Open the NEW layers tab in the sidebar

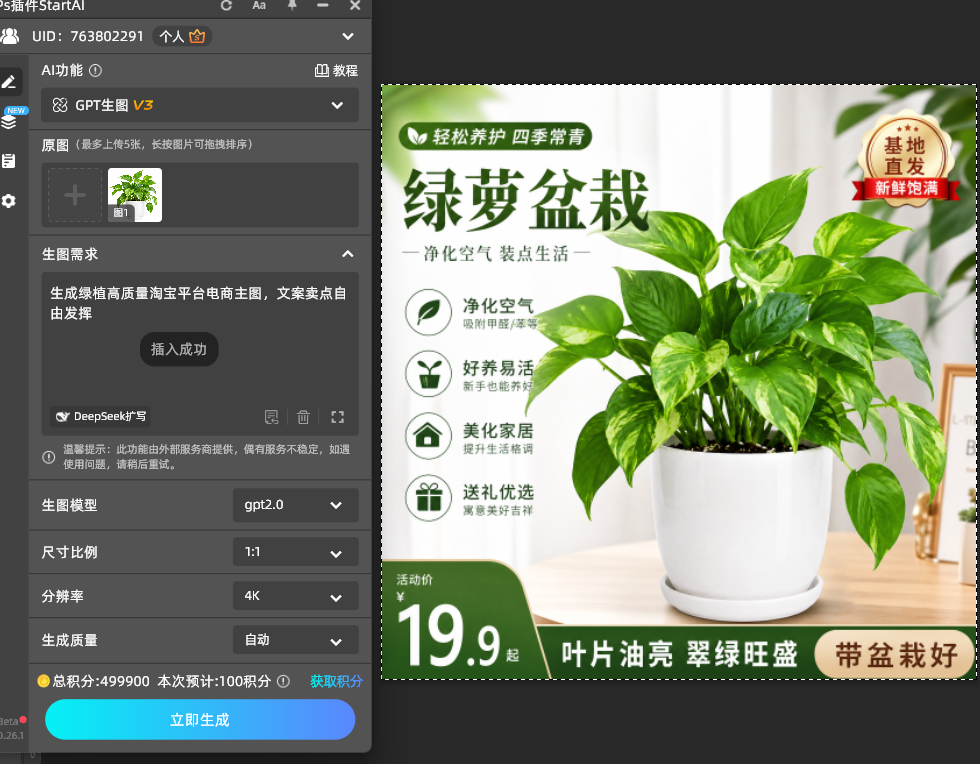(x=11, y=119)
